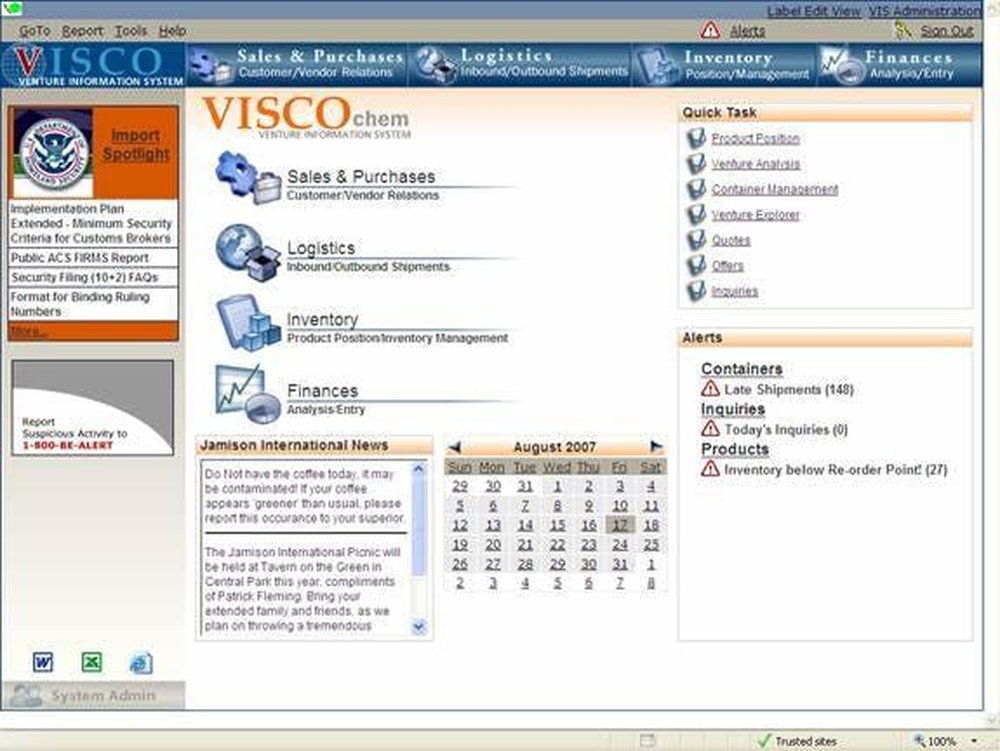Open the Tools menu
1000x751 pixels.
point(131,31)
